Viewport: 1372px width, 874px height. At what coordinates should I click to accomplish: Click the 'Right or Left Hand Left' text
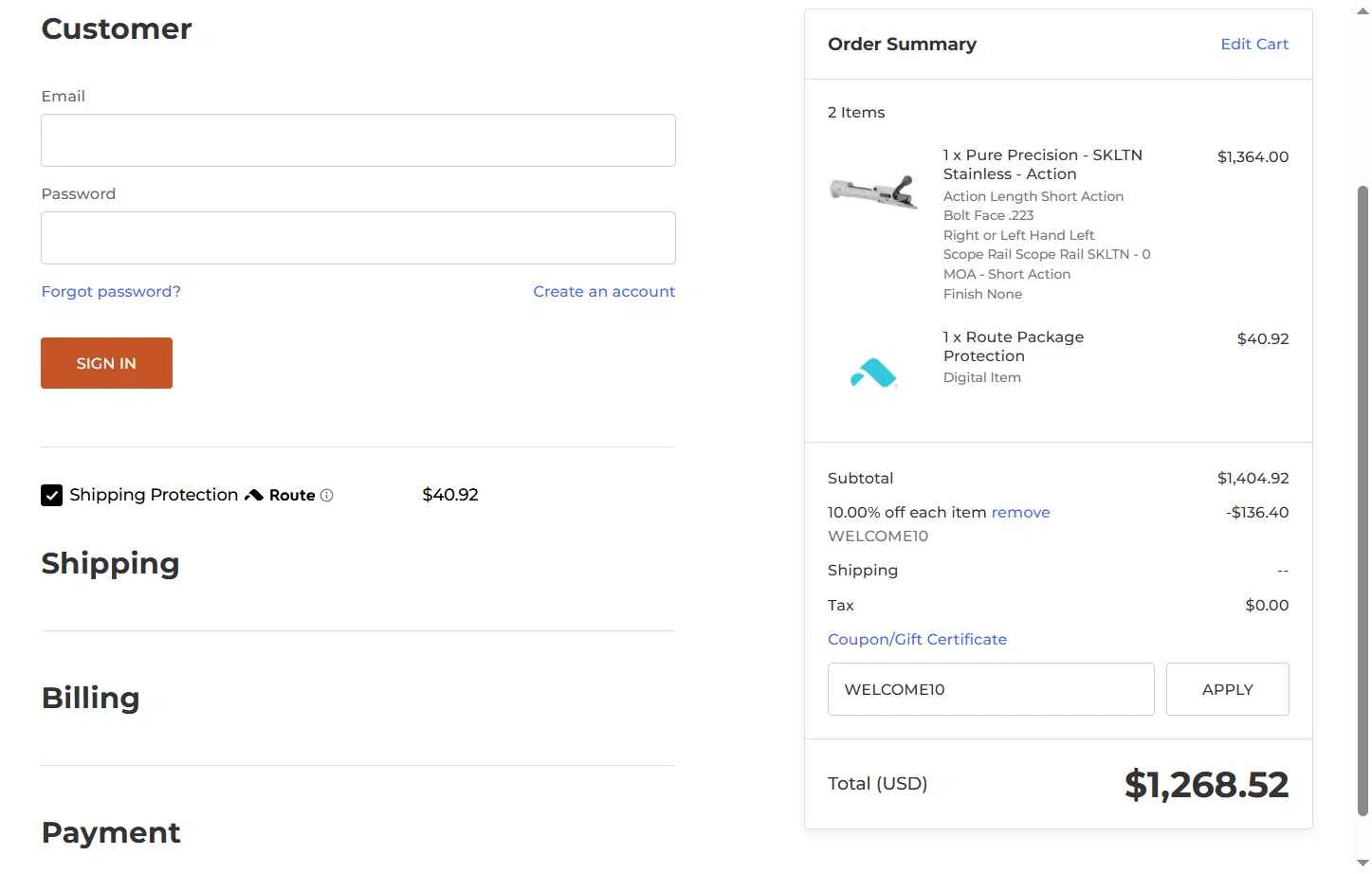1018,236
